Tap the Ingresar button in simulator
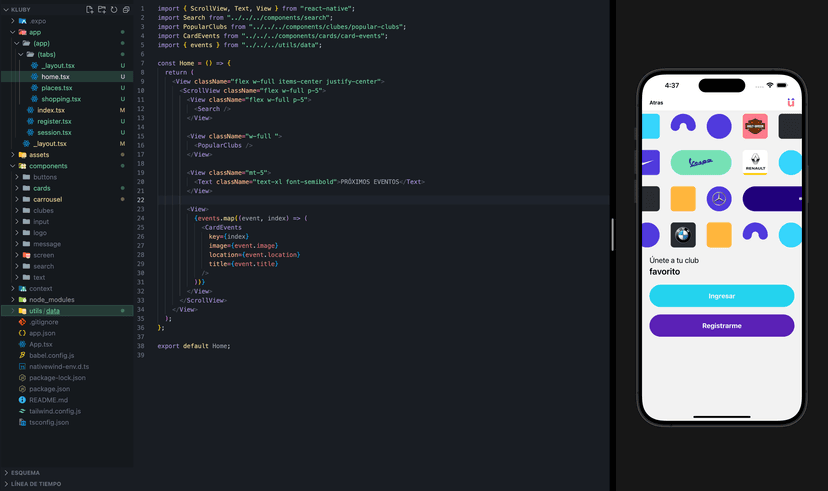This screenshot has height=491, width=828. point(721,296)
